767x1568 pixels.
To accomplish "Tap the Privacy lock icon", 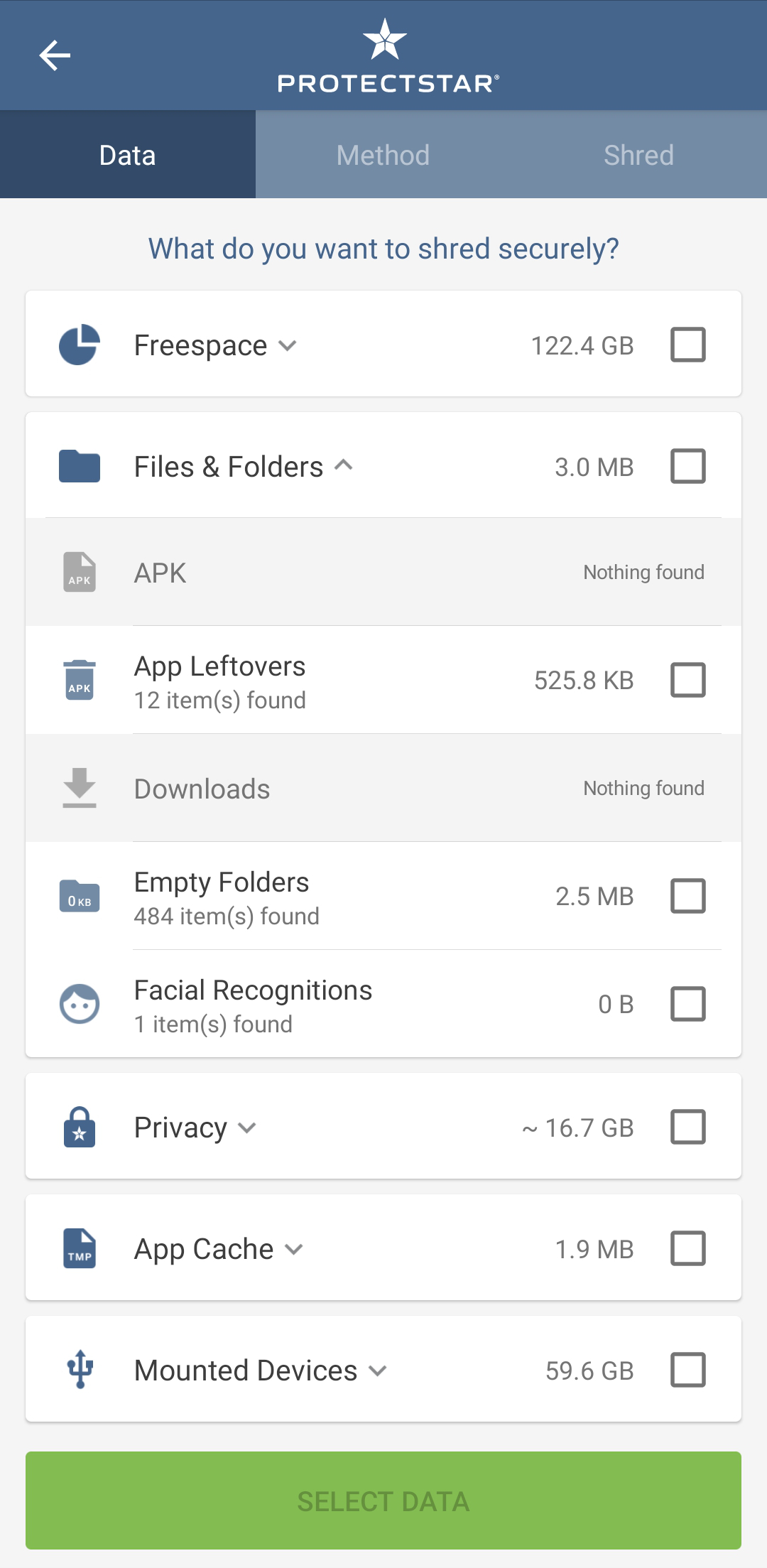I will [x=80, y=1127].
